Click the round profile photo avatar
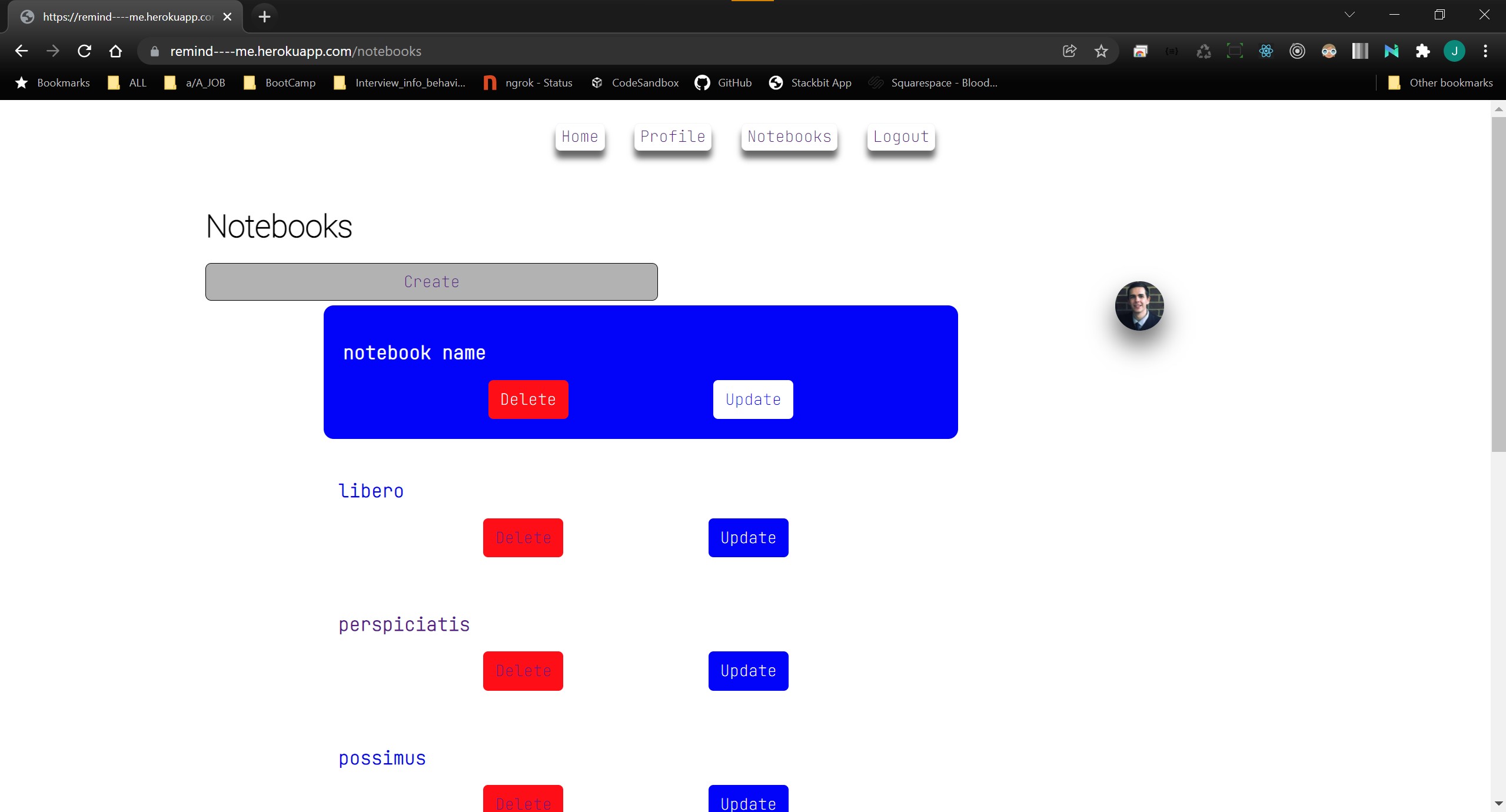The image size is (1506, 812). pos(1139,306)
